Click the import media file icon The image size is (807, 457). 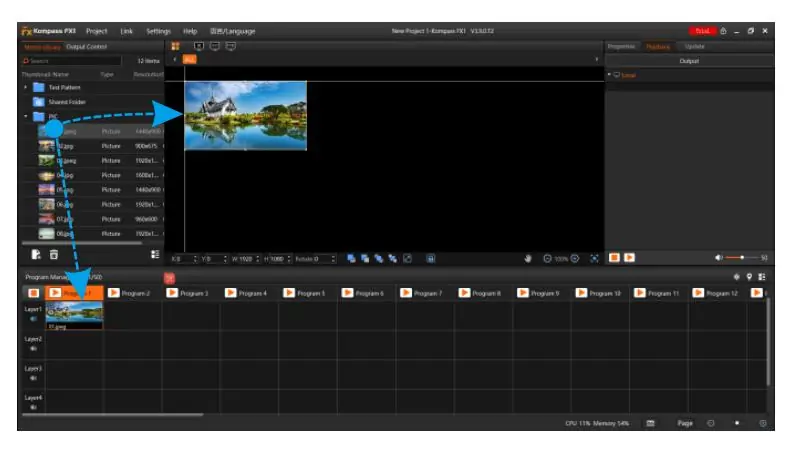point(36,254)
